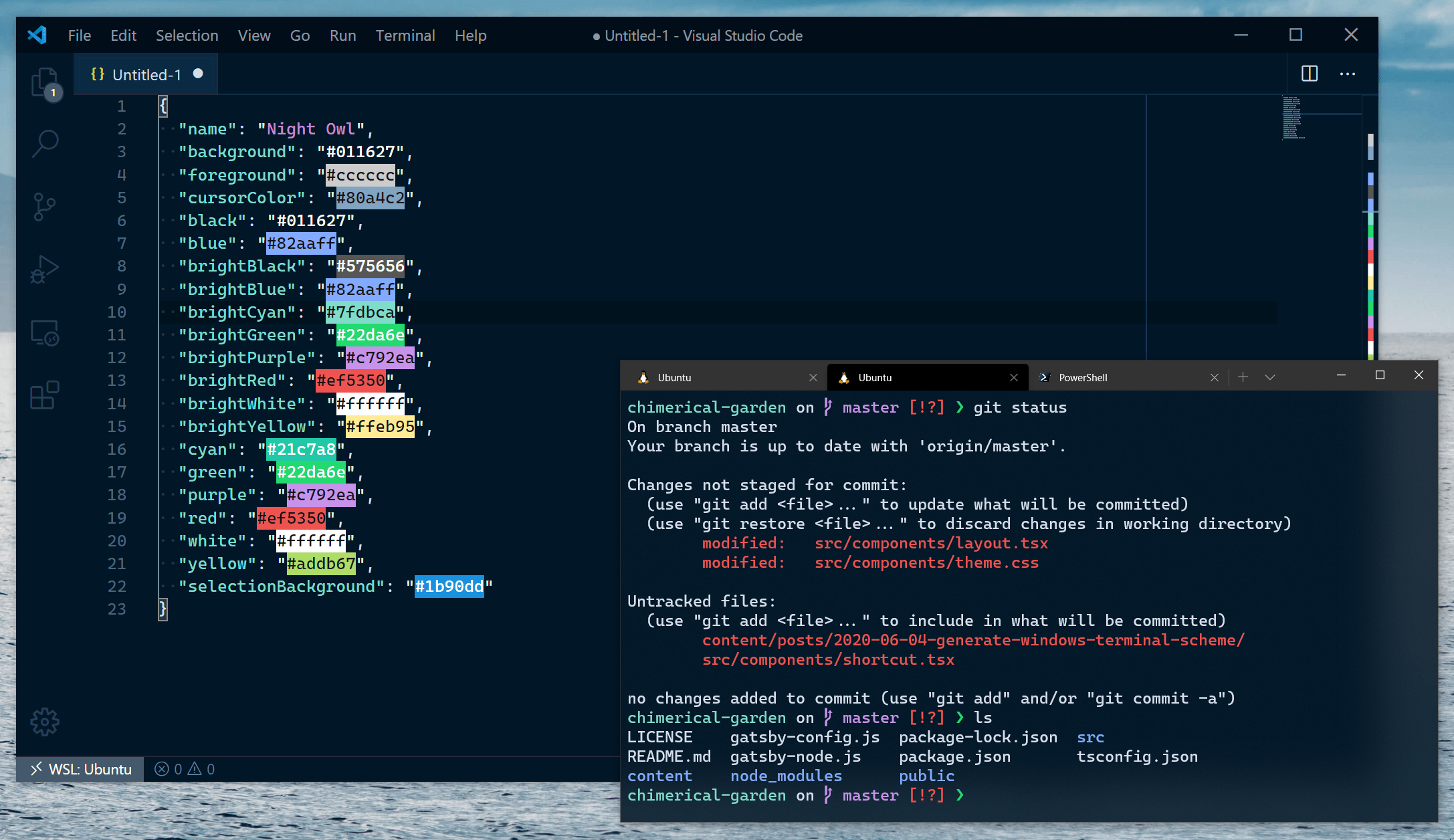Click the #22da6e brightGreen color value
This screenshot has width=1454, height=840.
coord(371,335)
